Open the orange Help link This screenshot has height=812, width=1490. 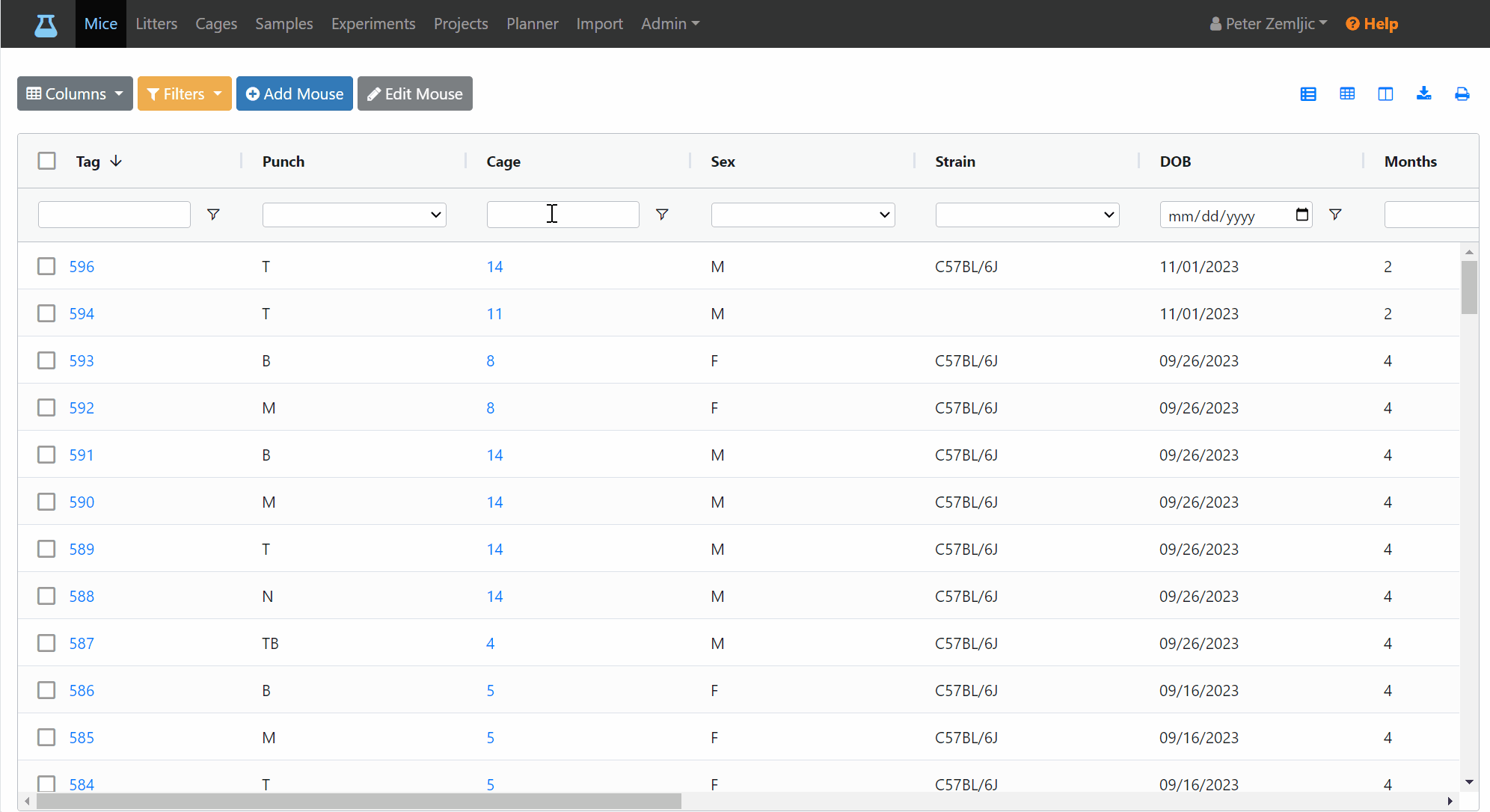click(x=1372, y=24)
